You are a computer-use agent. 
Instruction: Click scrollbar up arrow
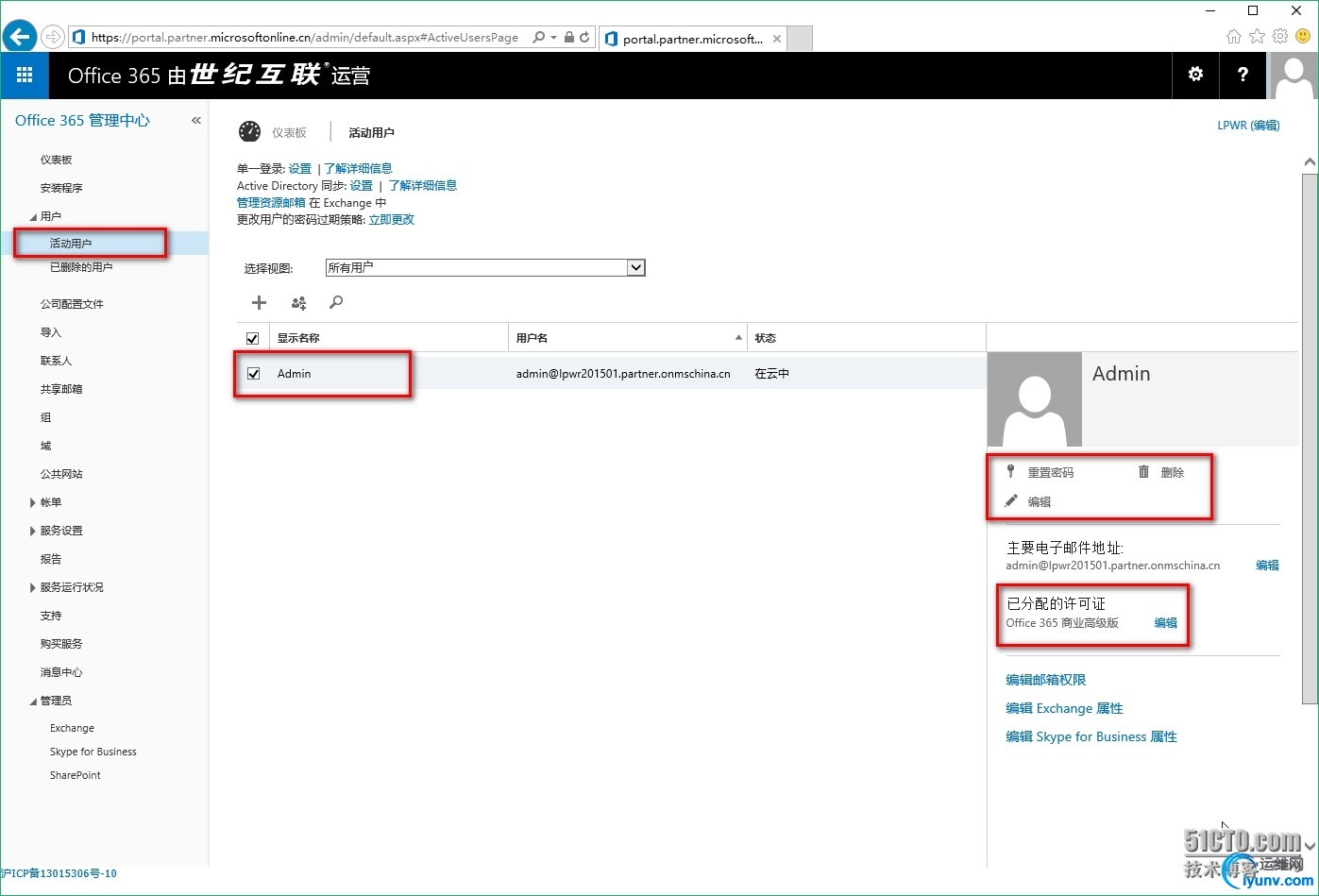(1310, 162)
